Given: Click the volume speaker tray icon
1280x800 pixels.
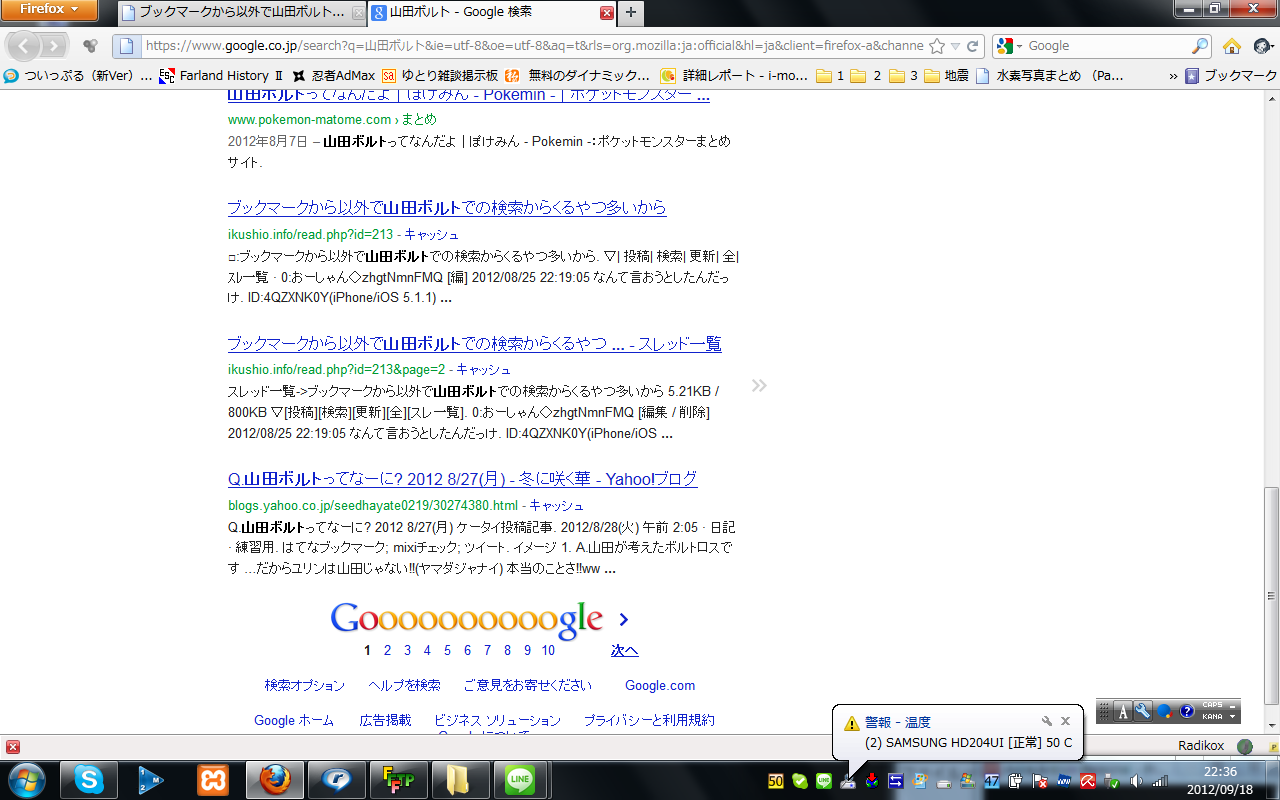Looking at the screenshot, I should [x=1136, y=781].
